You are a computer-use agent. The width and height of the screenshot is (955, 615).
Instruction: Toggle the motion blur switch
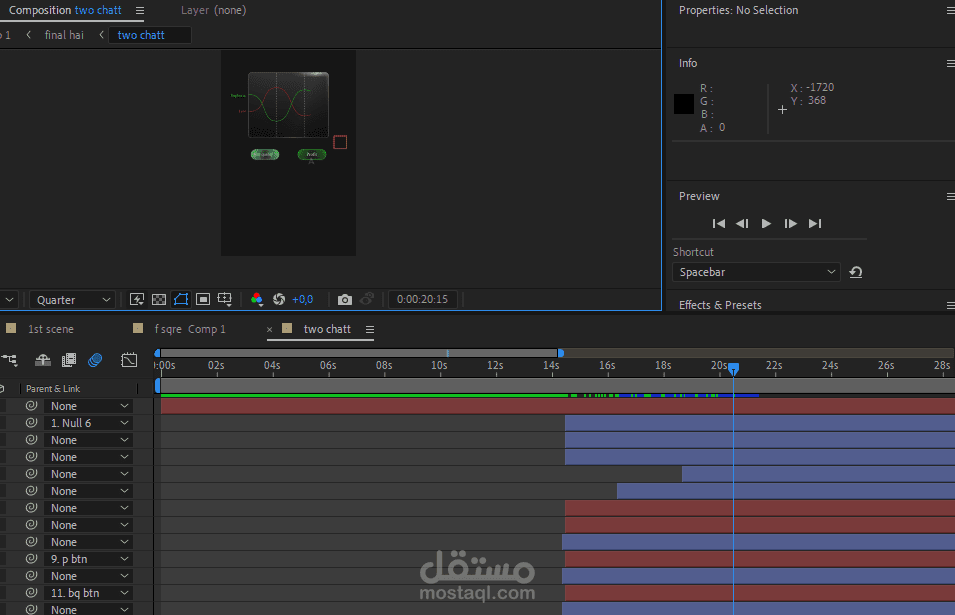coord(95,360)
